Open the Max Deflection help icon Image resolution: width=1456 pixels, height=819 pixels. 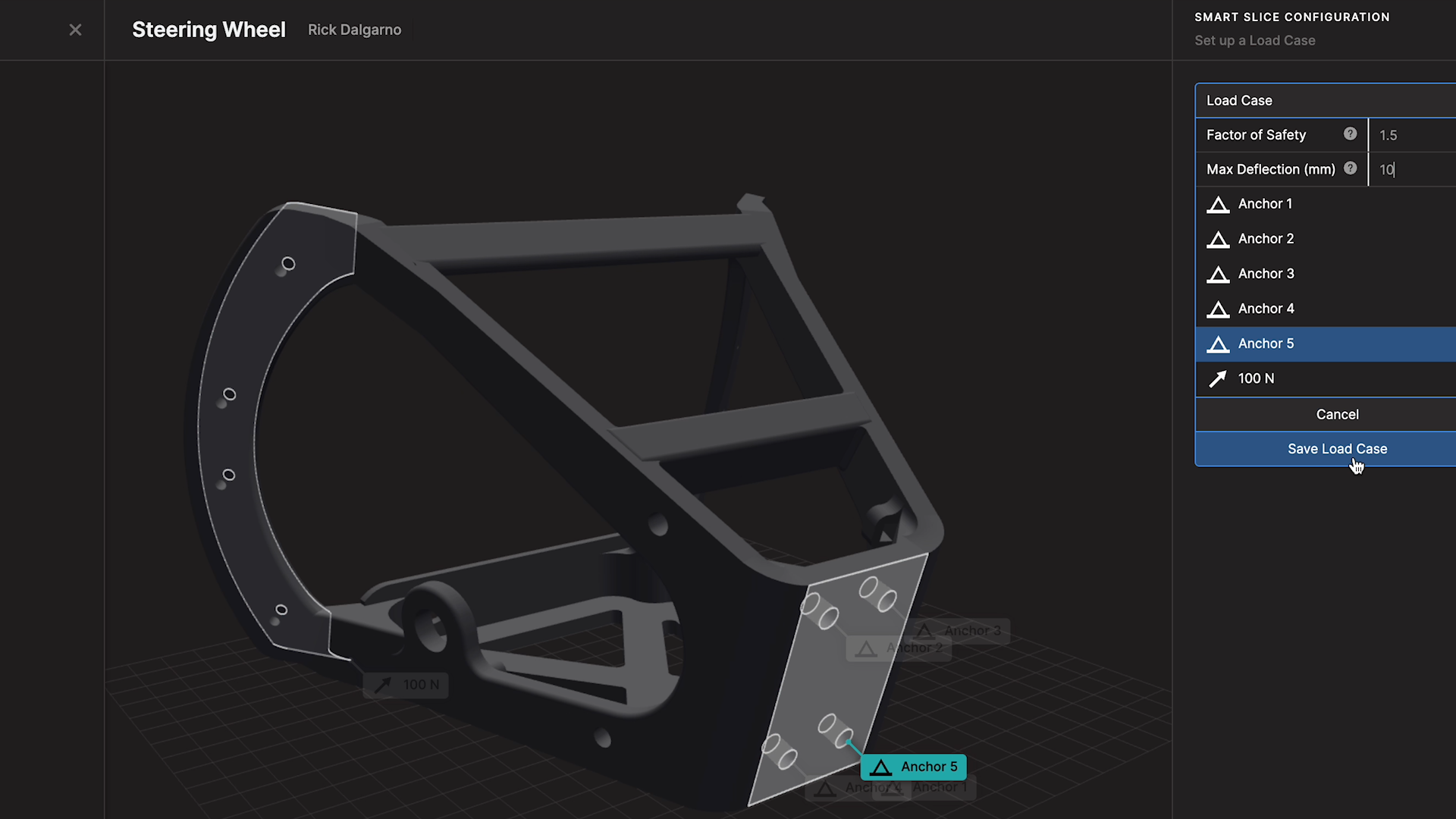coord(1351,168)
